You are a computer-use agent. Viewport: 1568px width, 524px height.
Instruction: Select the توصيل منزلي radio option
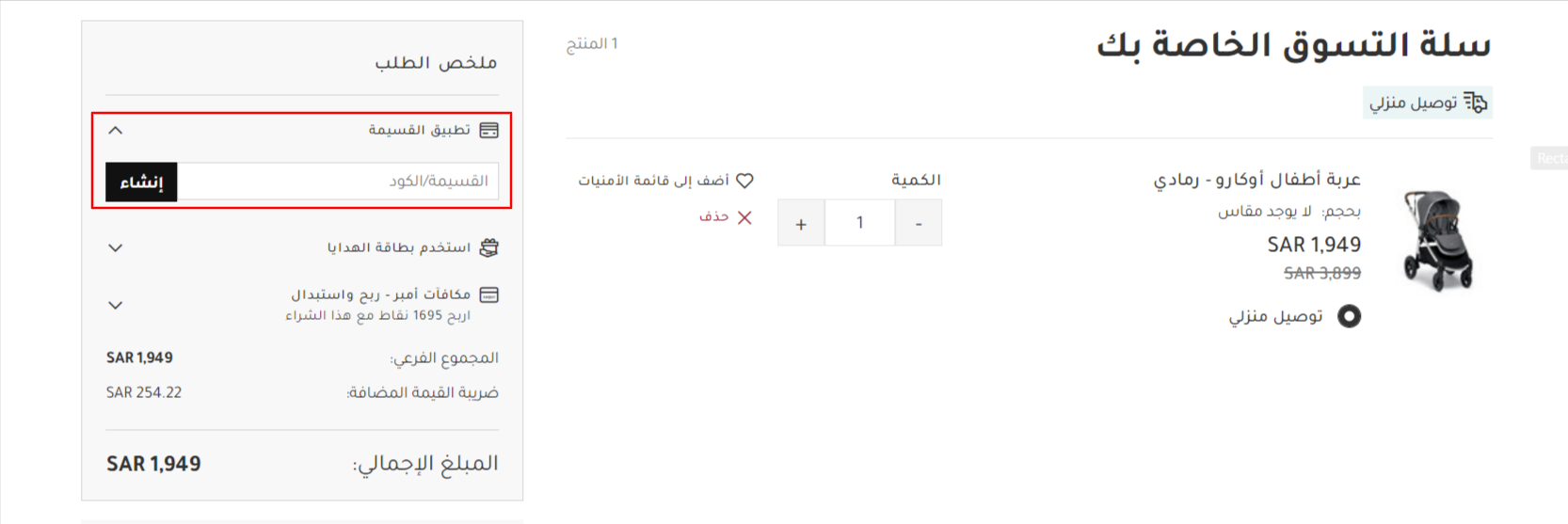point(1349,316)
